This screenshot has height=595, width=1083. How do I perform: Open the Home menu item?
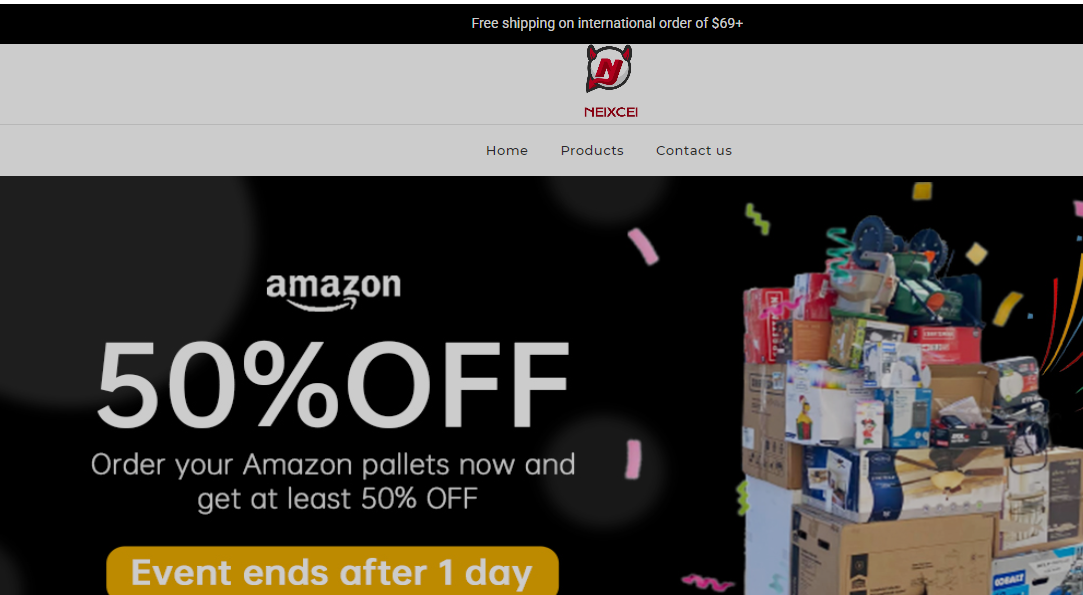click(506, 151)
